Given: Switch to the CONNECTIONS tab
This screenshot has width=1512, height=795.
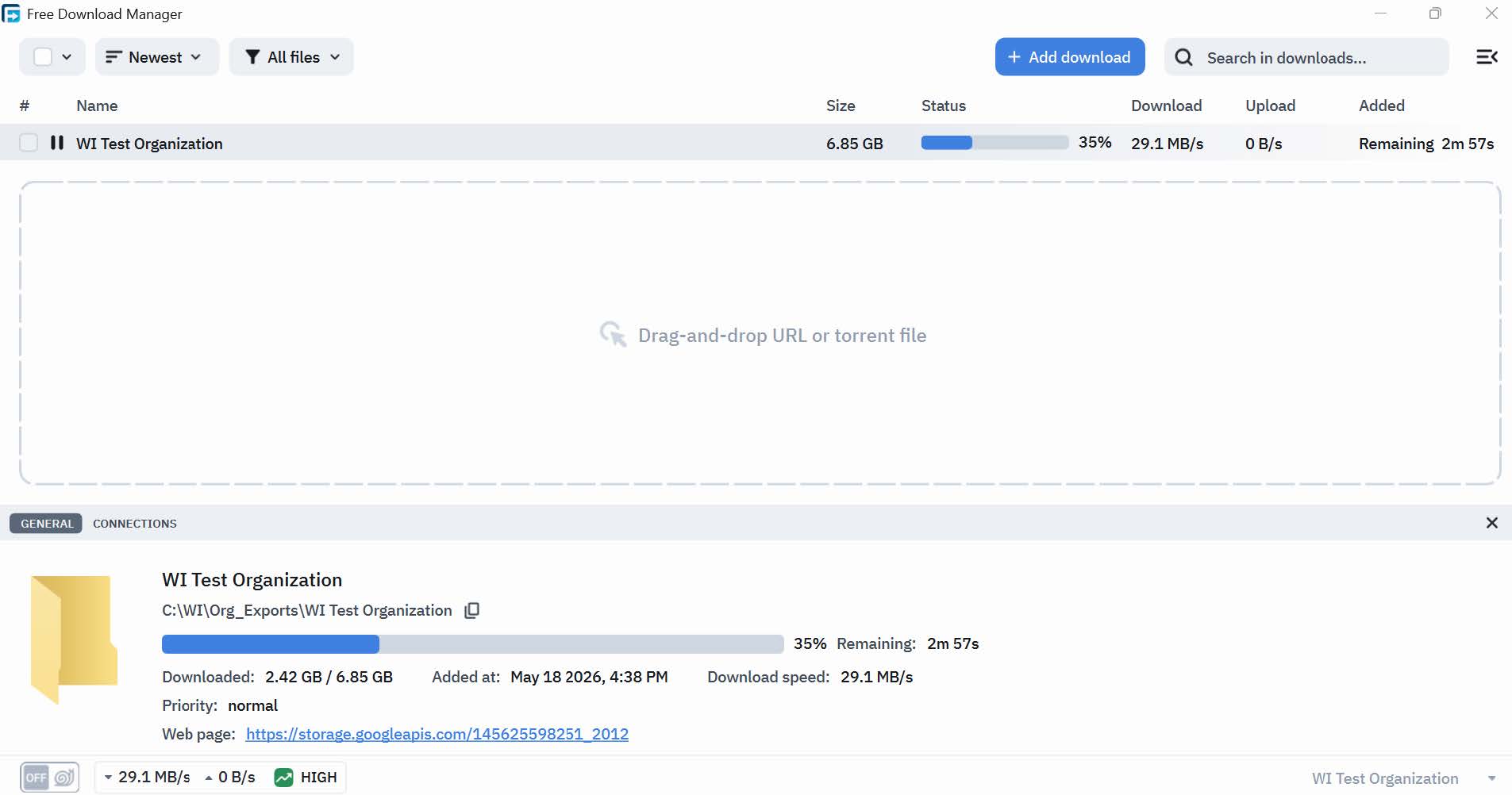Looking at the screenshot, I should 135,523.
